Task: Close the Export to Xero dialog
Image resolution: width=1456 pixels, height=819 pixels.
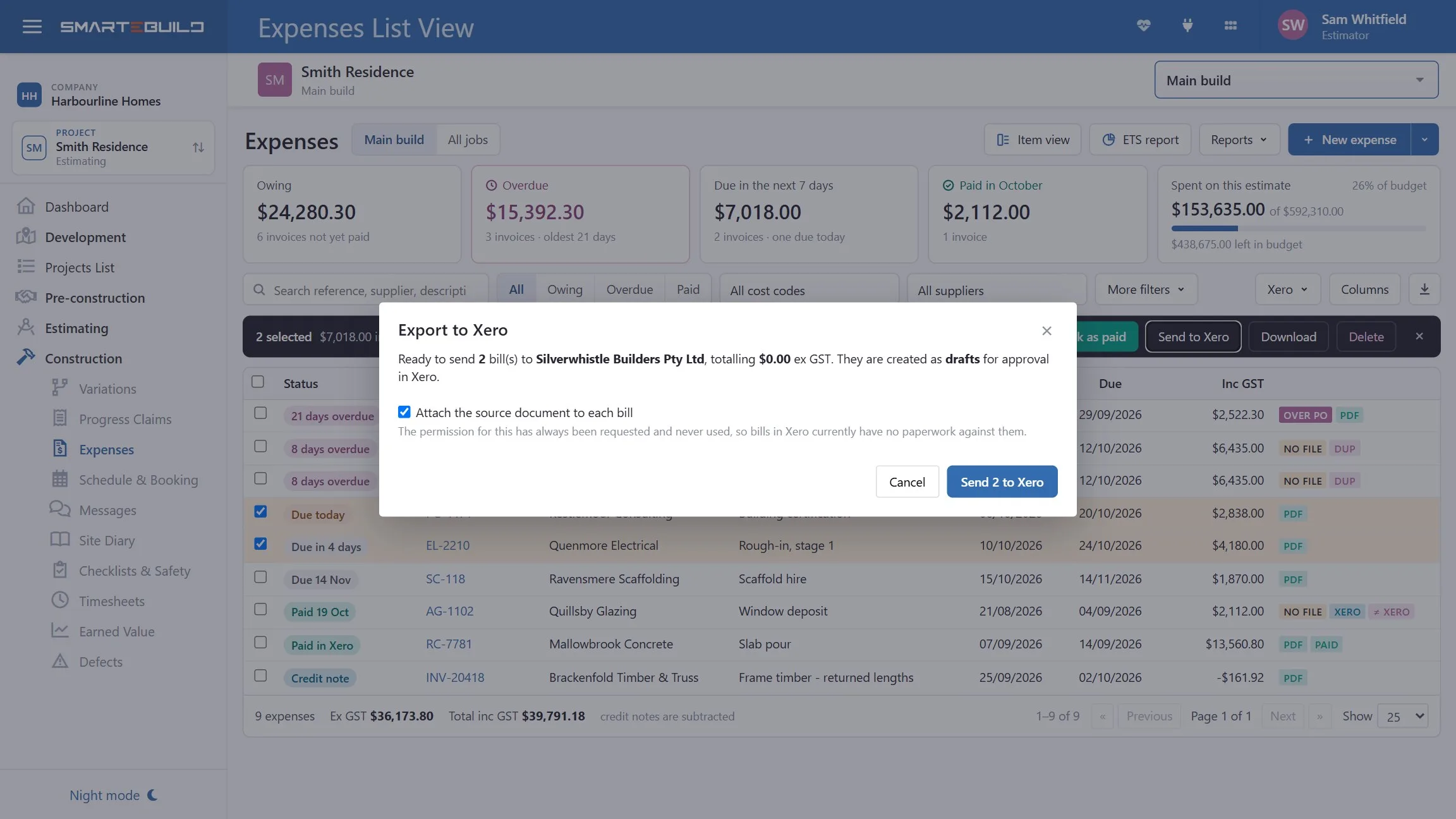Action: [1046, 331]
